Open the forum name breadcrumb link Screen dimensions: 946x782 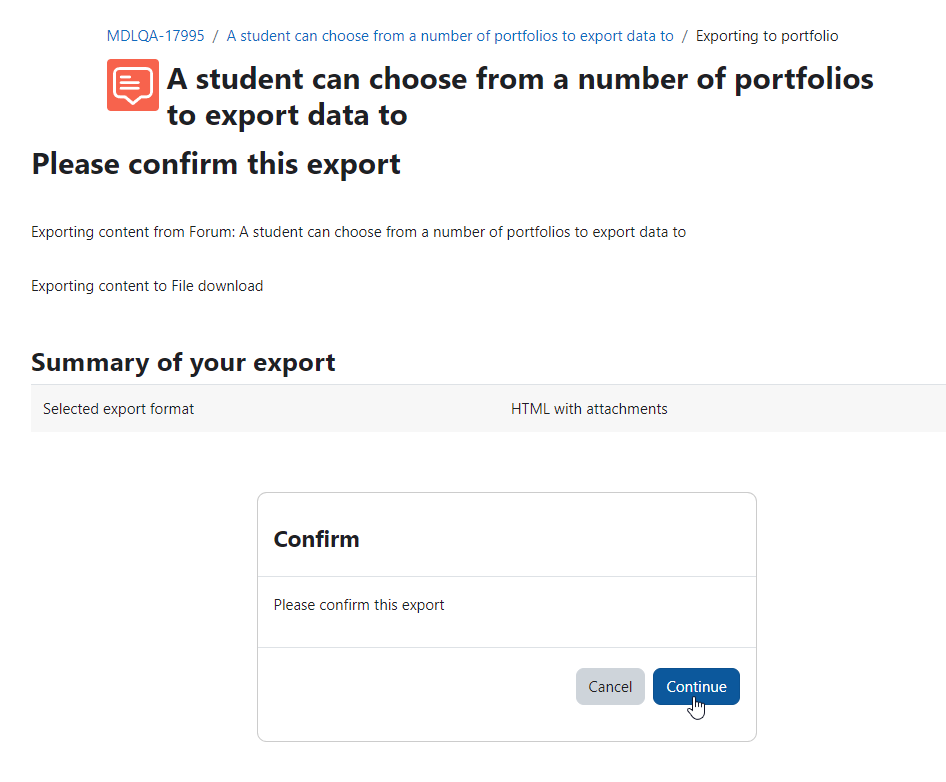coord(449,36)
